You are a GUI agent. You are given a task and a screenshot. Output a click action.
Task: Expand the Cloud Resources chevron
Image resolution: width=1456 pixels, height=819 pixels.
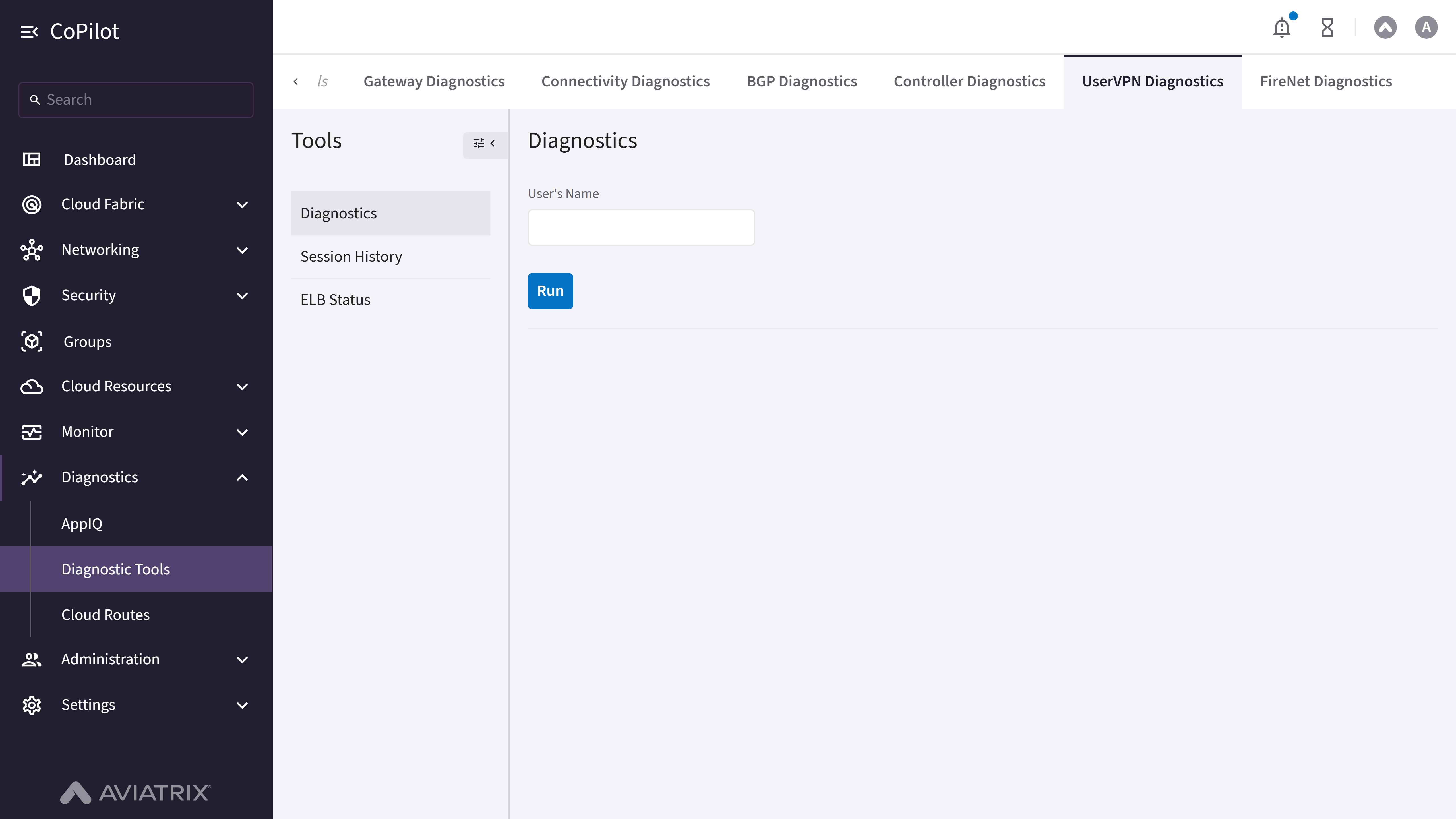(242, 387)
